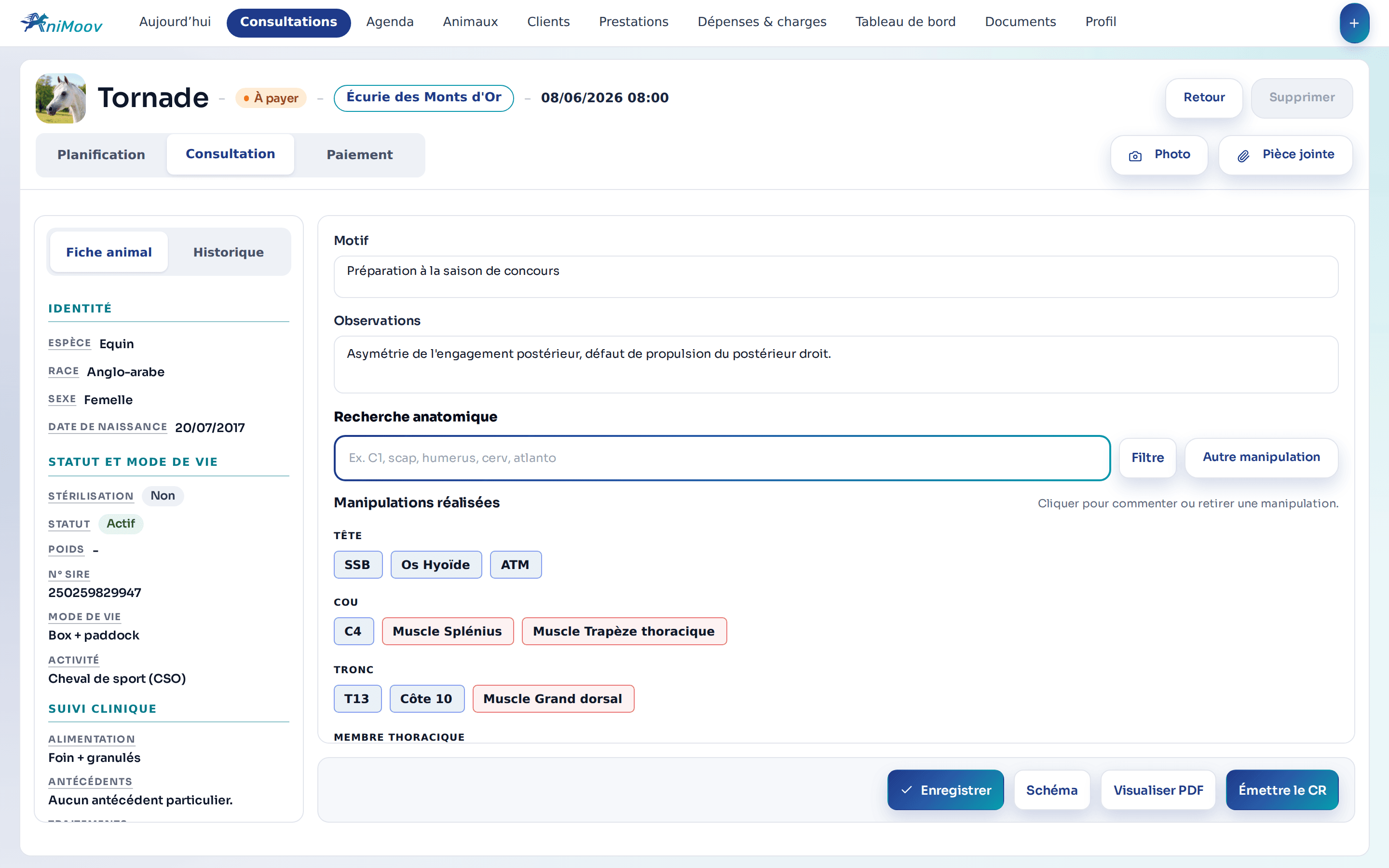Click the Retour button

pos(1204,98)
